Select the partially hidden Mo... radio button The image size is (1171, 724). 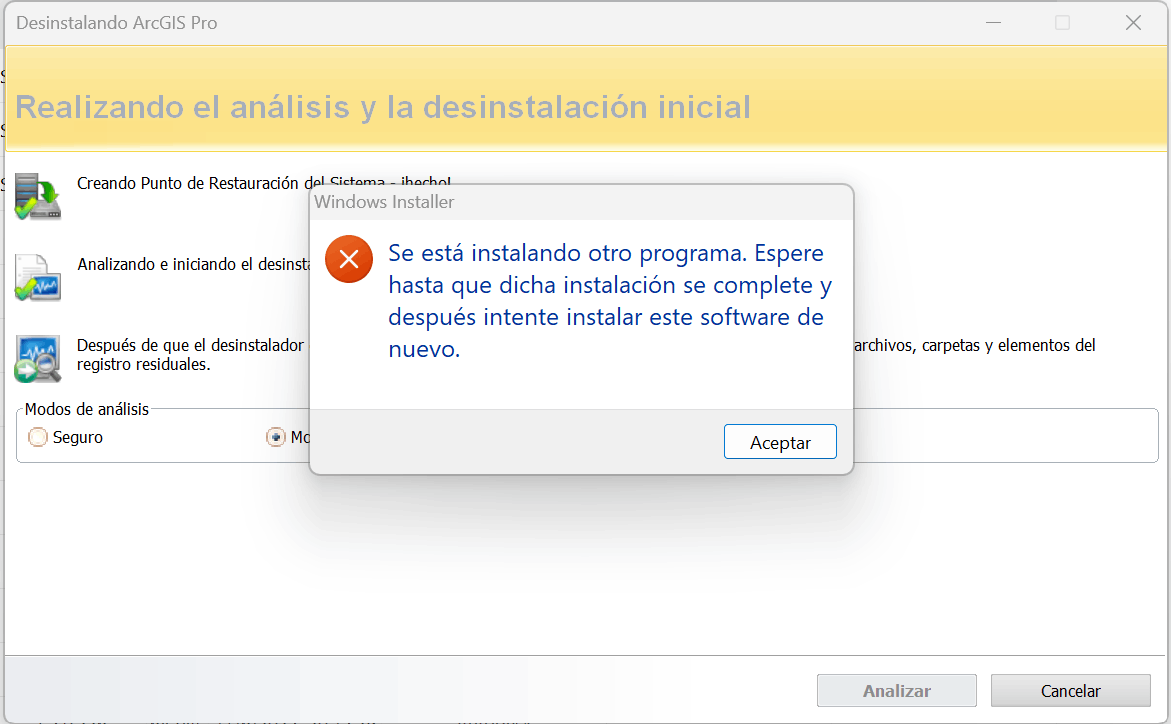point(276,437)
